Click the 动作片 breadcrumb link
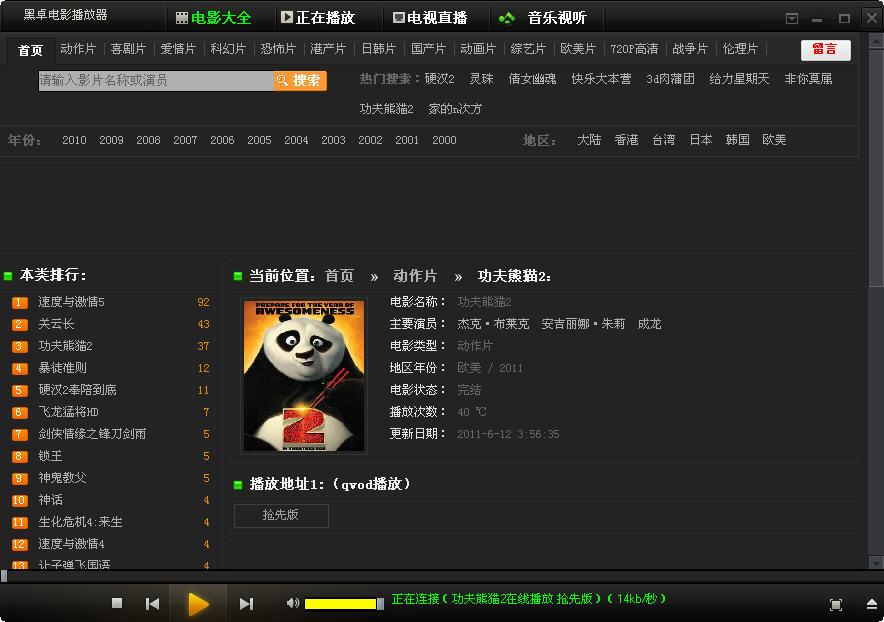Screen dimensions: 884x622 click(x=415, y=276)
